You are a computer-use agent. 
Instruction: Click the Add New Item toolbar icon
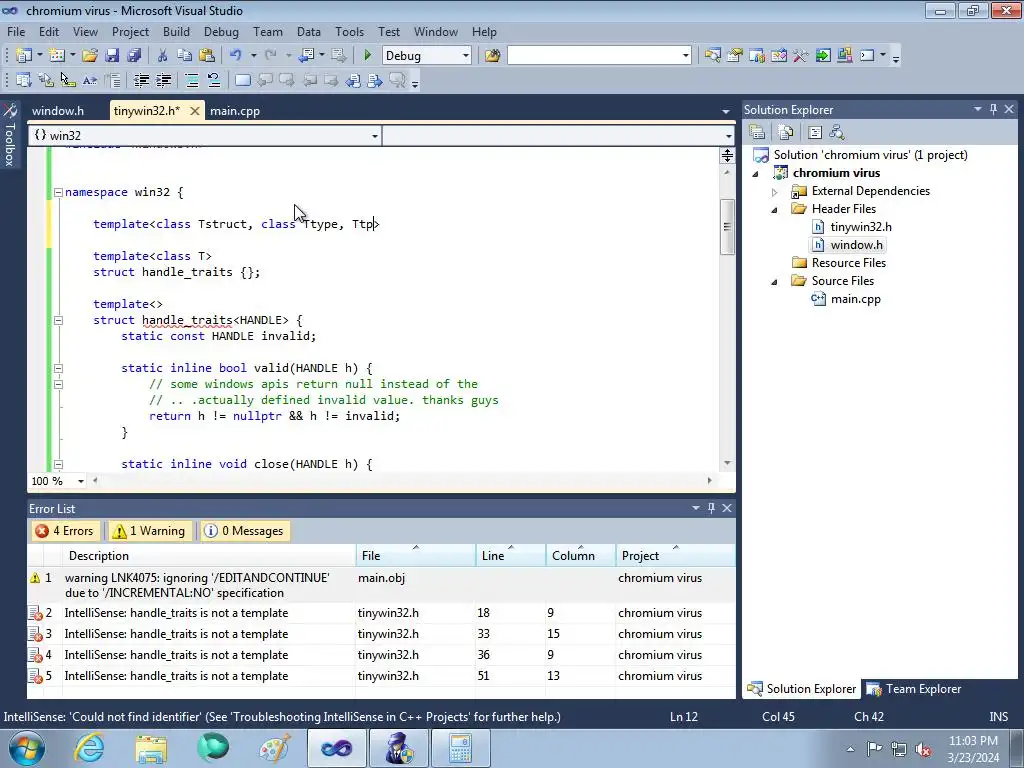point(57,56)
